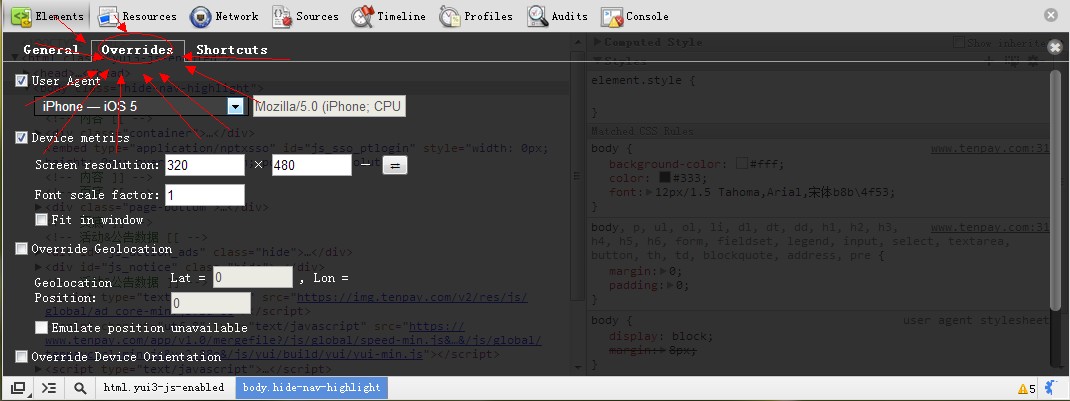This screenshot has width=1070, height=401.
Task: Click the magnifier inspect-element icon
Action: click(x=80, y=388)
